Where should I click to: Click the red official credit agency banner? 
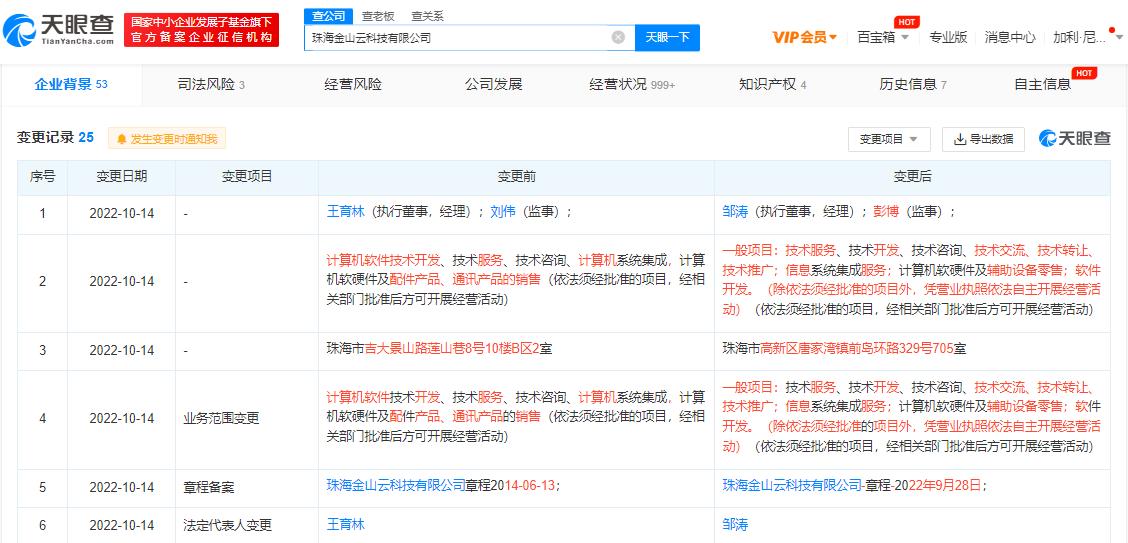200,30
